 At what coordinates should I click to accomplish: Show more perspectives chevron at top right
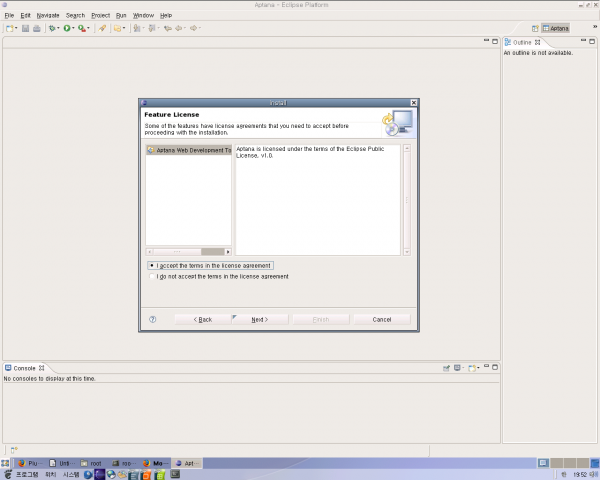(x=595, y=27)
